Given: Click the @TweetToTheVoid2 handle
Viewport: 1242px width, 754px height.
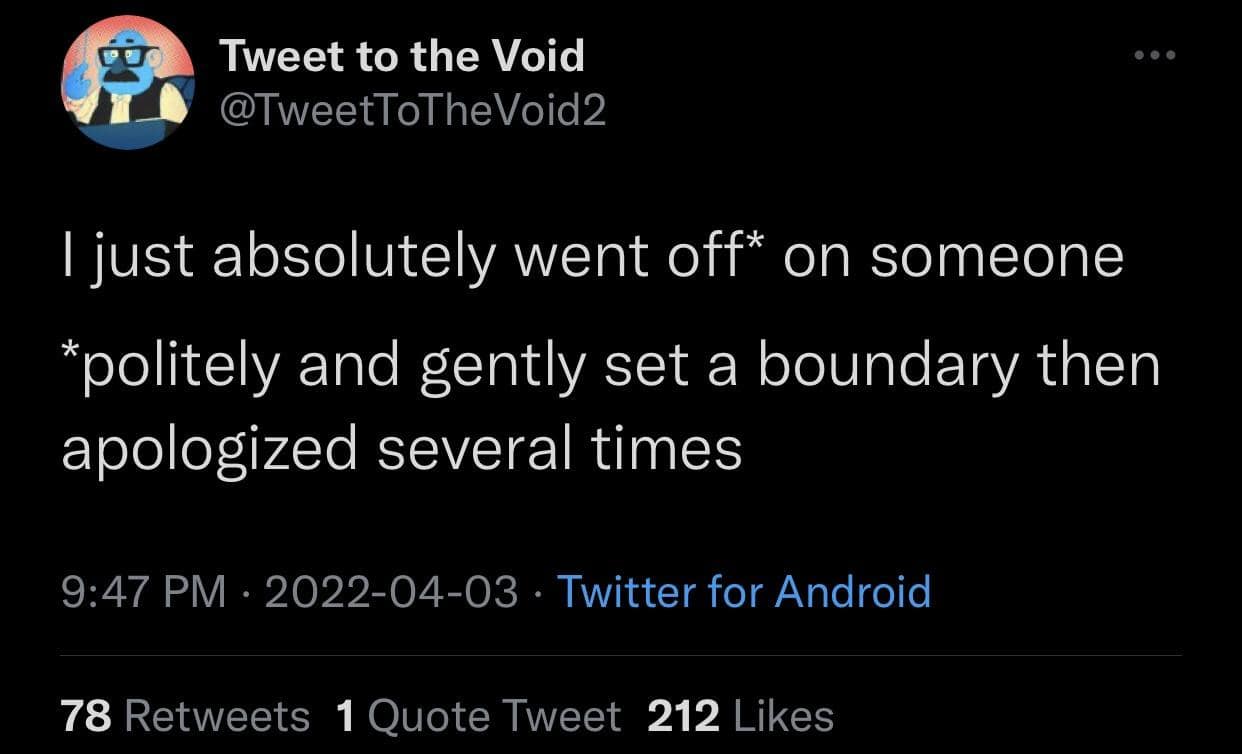Looking at the screenshot, I should (412, 111).
